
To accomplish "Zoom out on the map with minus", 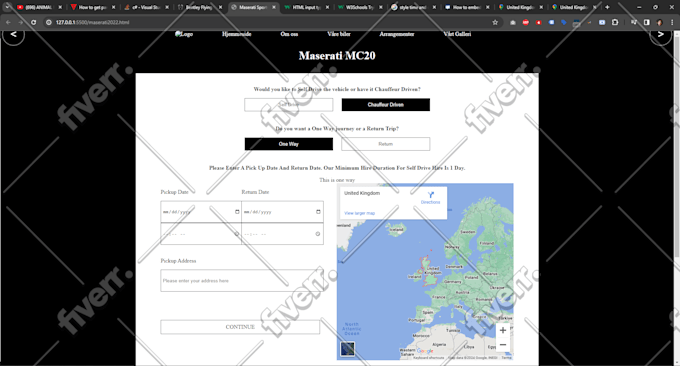I will click(503, 345).
